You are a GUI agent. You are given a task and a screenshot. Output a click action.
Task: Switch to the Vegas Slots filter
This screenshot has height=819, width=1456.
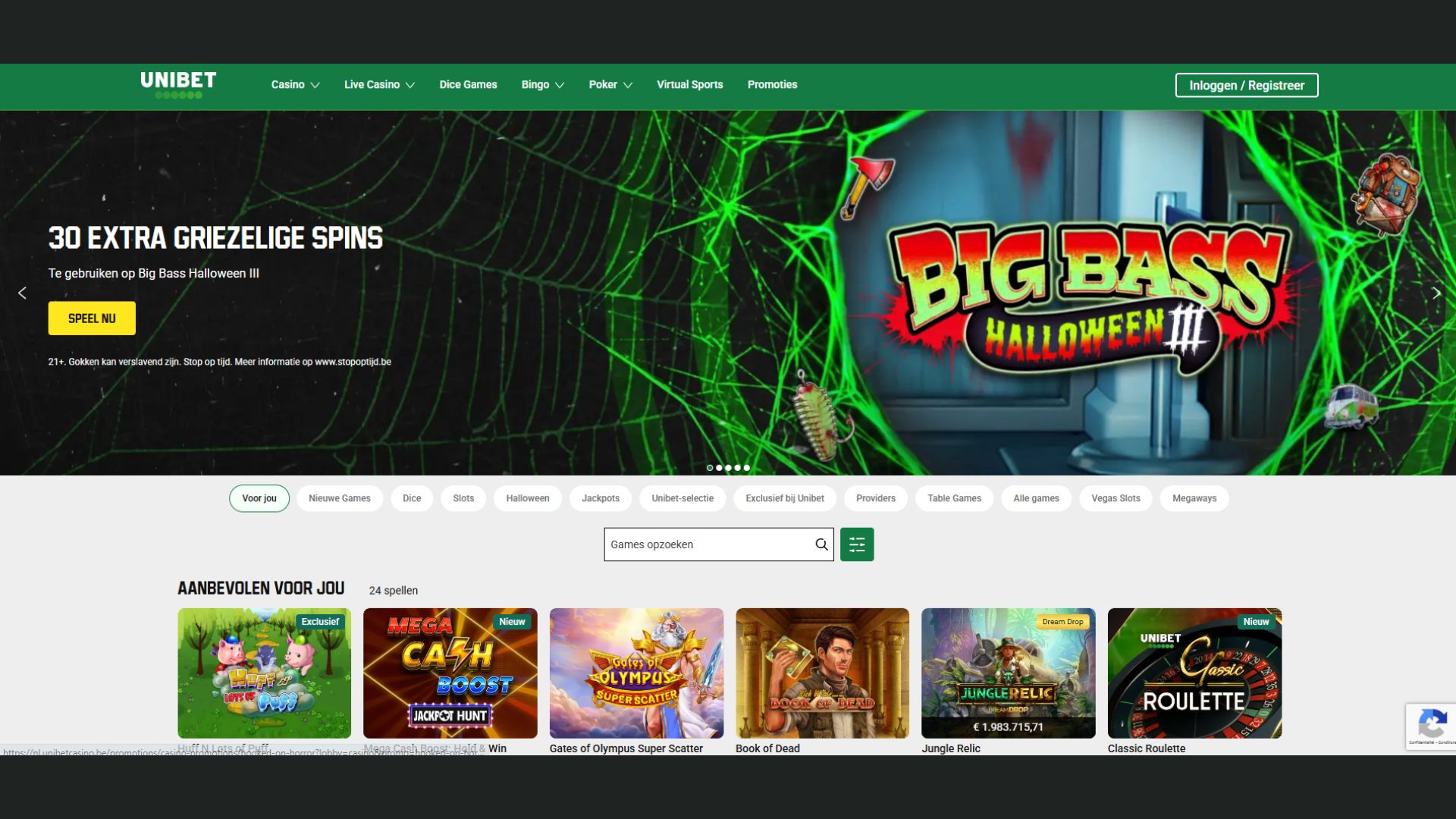pyautogui.click(x=1116, y=498)
